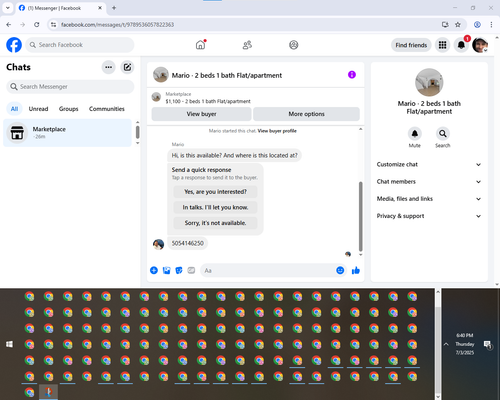Open Chats options three-dot menu

(x=108, y=67)
